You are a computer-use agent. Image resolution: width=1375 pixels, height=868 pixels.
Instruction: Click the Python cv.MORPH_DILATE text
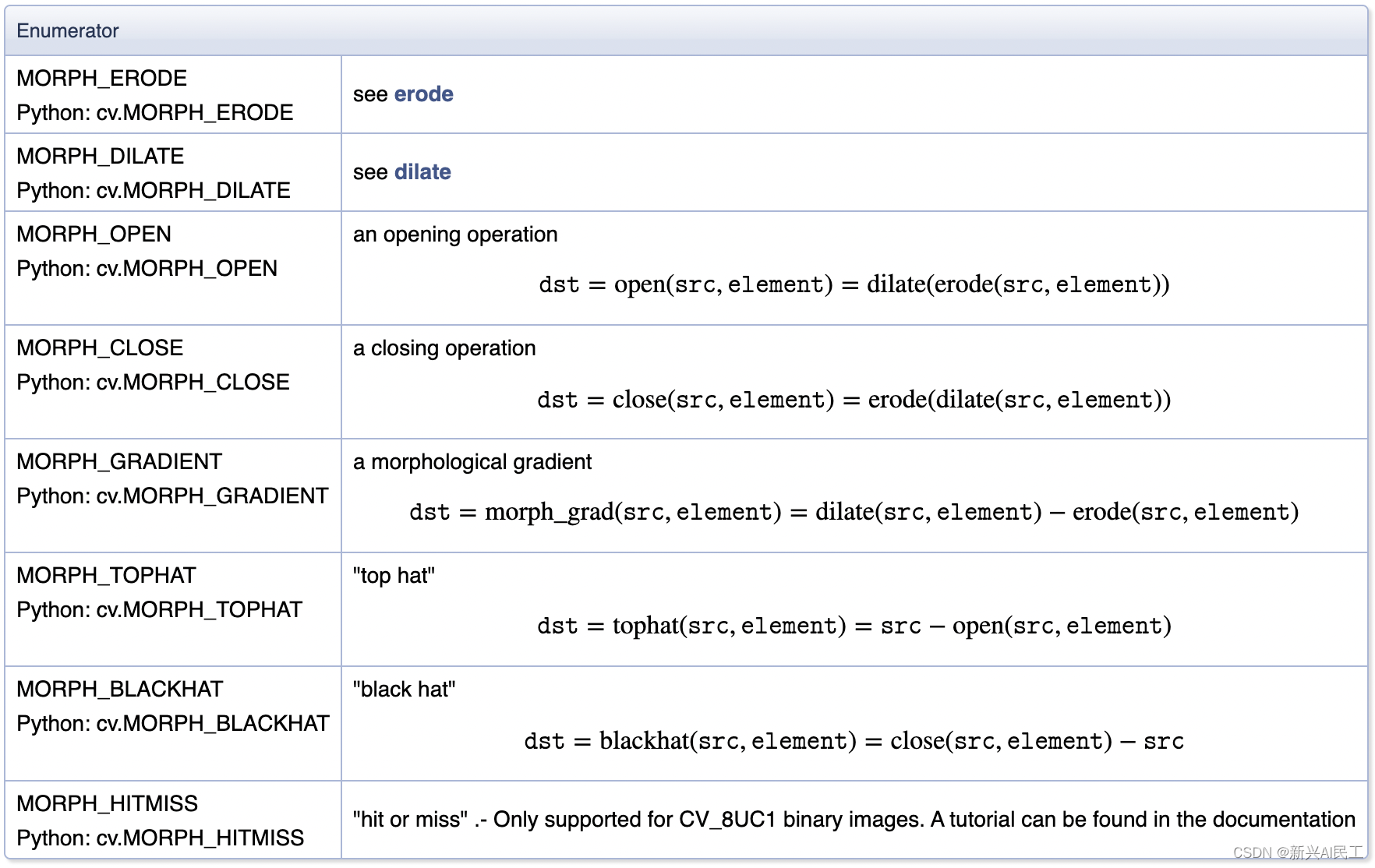(x=154, y=190)
